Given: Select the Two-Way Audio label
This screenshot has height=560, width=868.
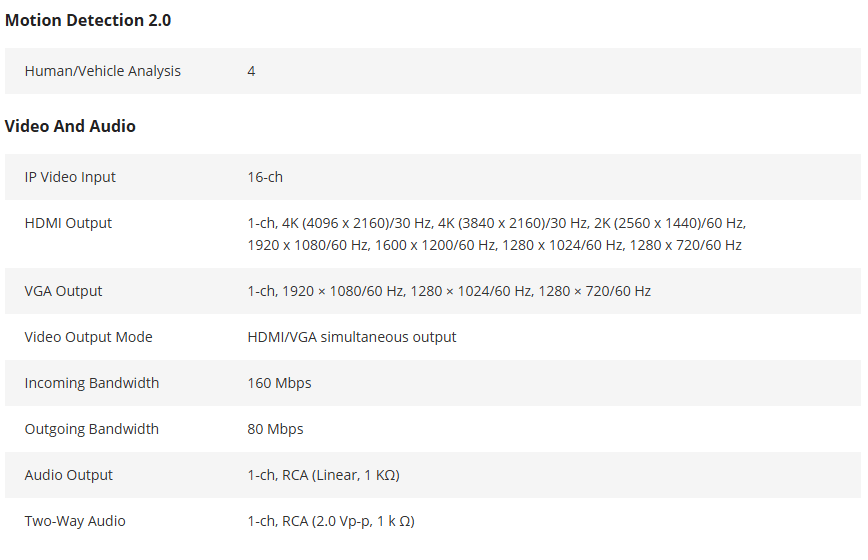Looking at the screenshot, I should coord(75,521).
